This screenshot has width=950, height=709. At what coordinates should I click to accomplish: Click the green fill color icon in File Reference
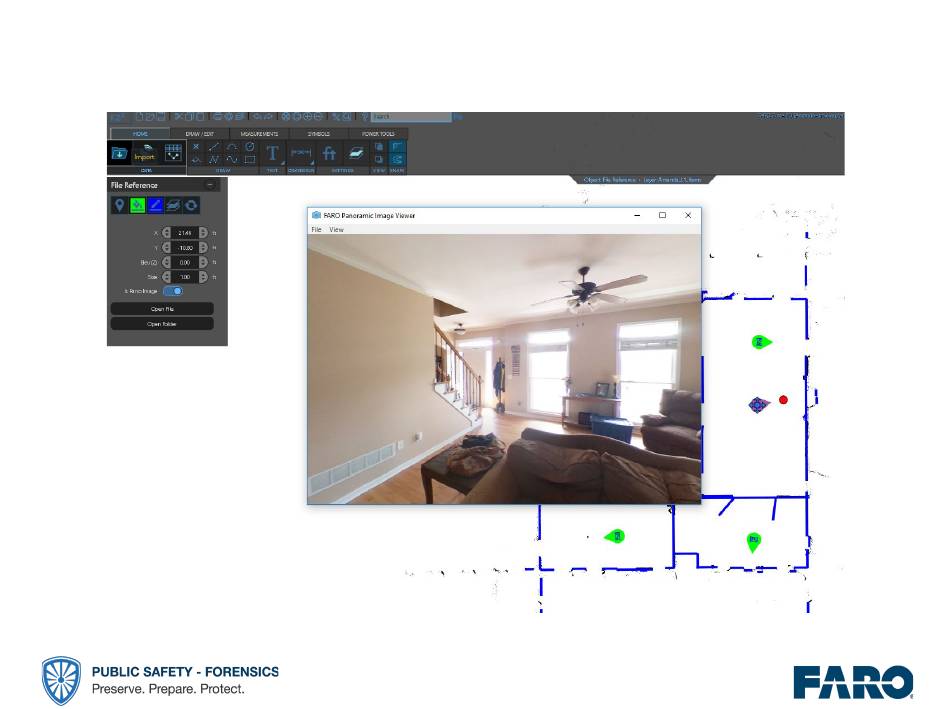click(138, 205)
